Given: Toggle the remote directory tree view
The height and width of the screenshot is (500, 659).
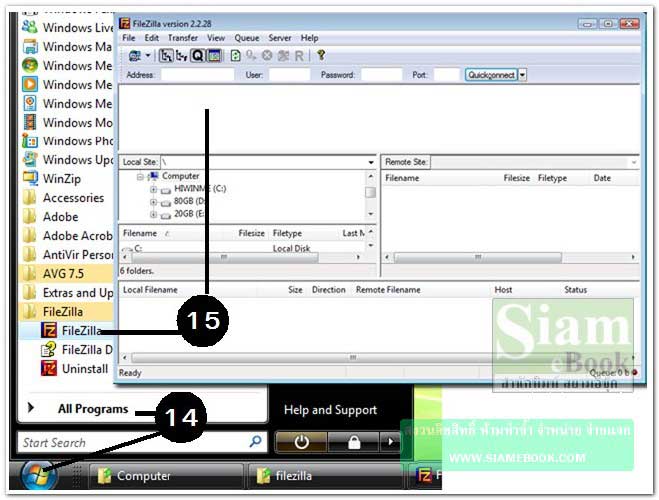Looking at the screenshot, I should pos(182,55).
